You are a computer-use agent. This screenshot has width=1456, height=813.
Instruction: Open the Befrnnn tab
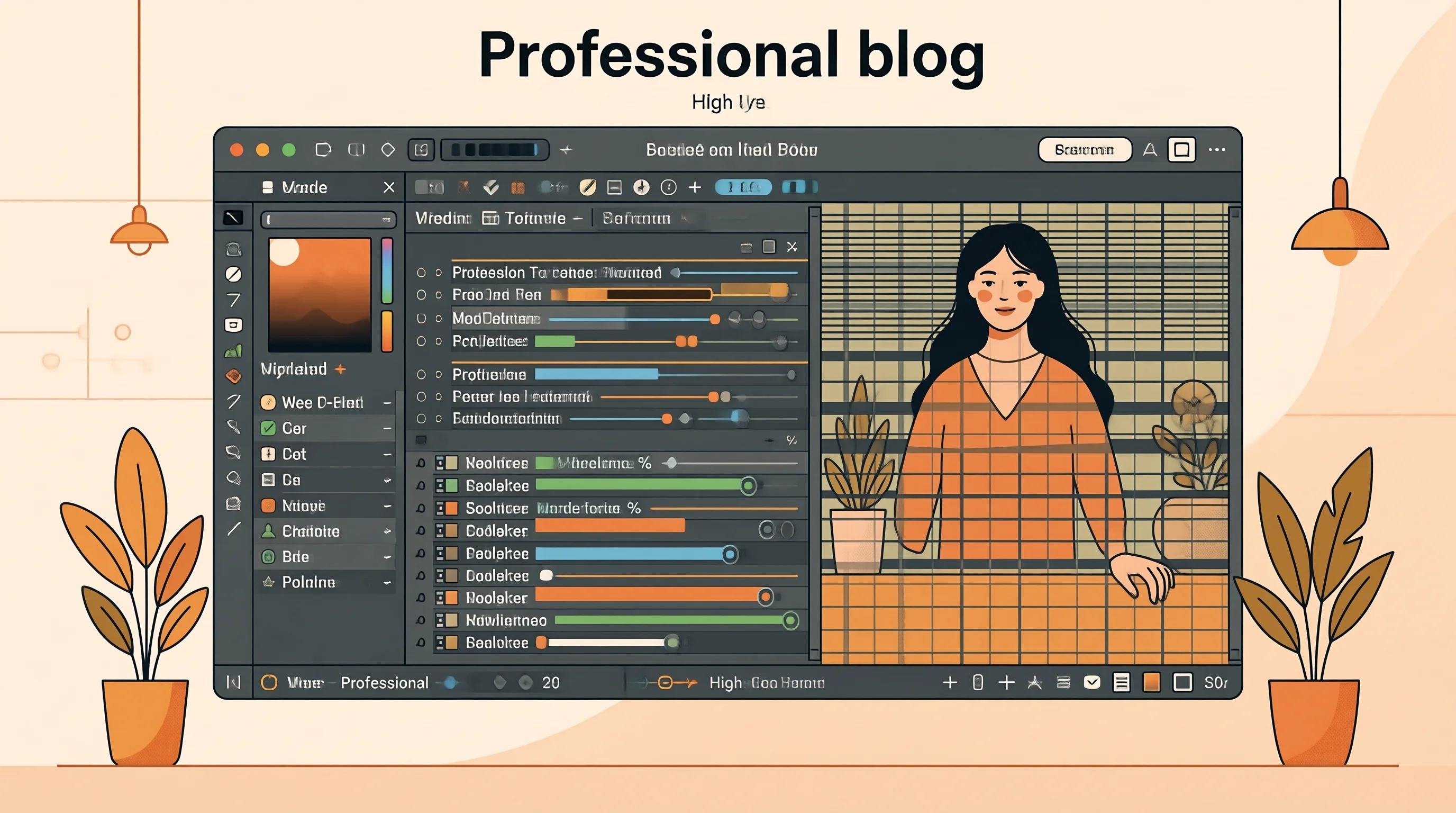tap(636, 218)
